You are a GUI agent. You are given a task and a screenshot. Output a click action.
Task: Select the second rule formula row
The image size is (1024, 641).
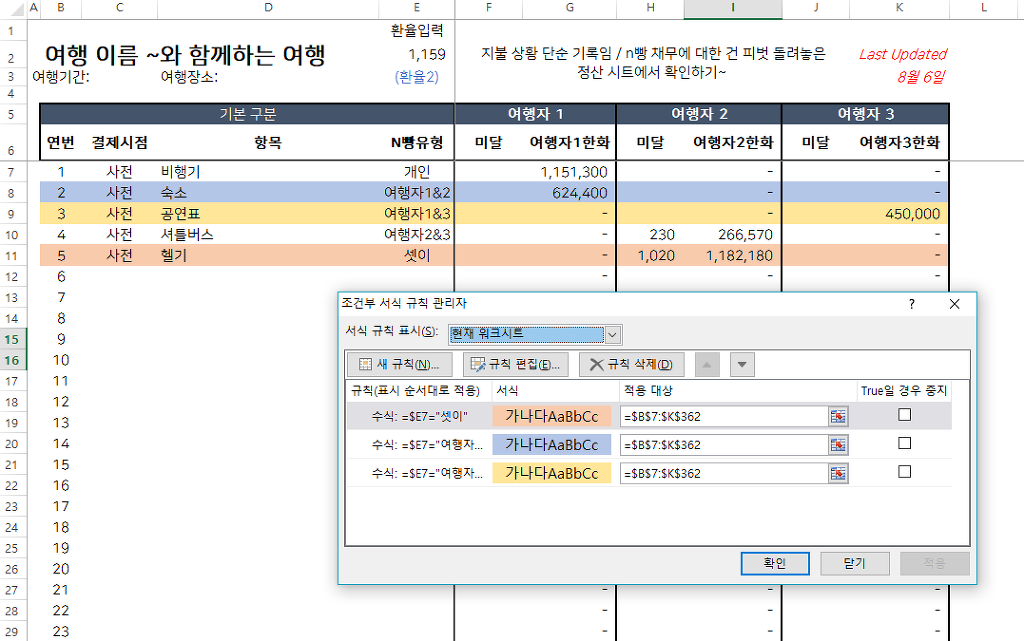coord(418,445)
